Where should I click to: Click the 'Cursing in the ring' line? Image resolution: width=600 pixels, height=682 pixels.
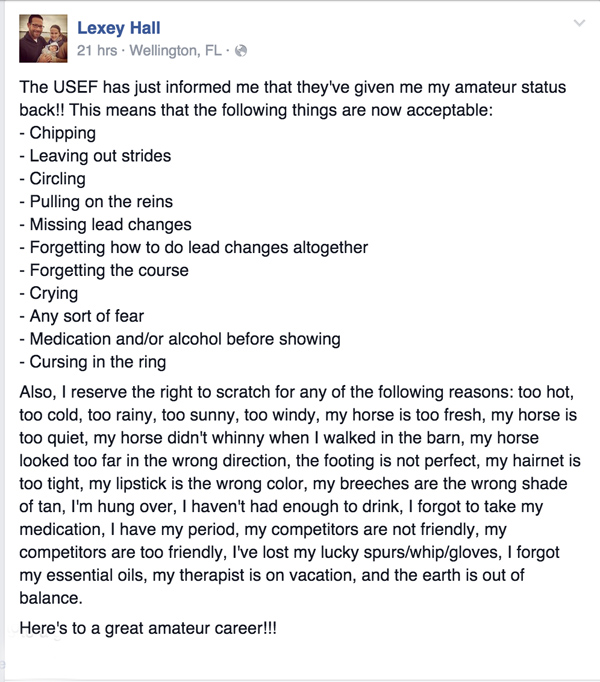(93, 362)
